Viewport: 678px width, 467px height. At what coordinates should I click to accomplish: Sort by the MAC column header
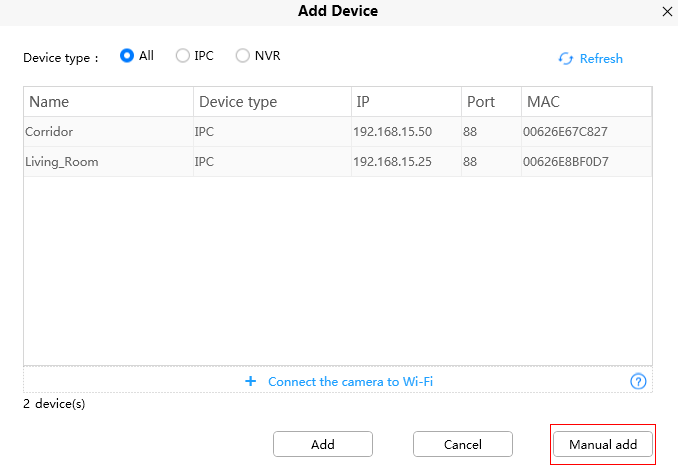click(587, 102)
